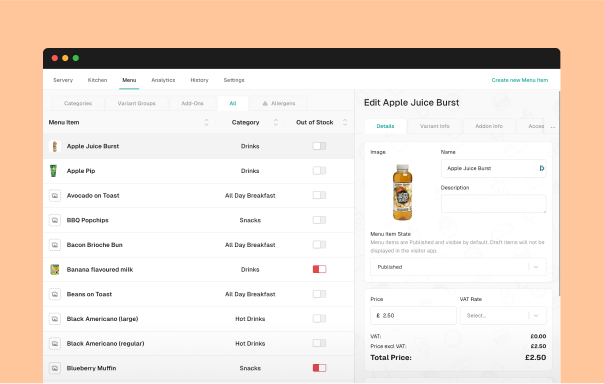Click Create new Menu Item link
This screenshot has width=604, height=384.
(x=520, y=80)
